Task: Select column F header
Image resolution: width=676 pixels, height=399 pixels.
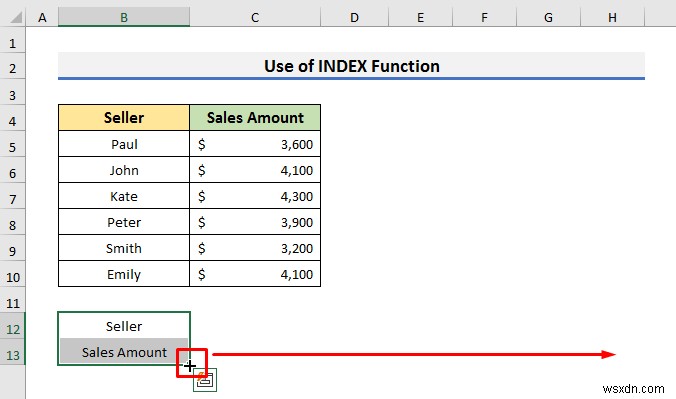Action: (484, 18)
